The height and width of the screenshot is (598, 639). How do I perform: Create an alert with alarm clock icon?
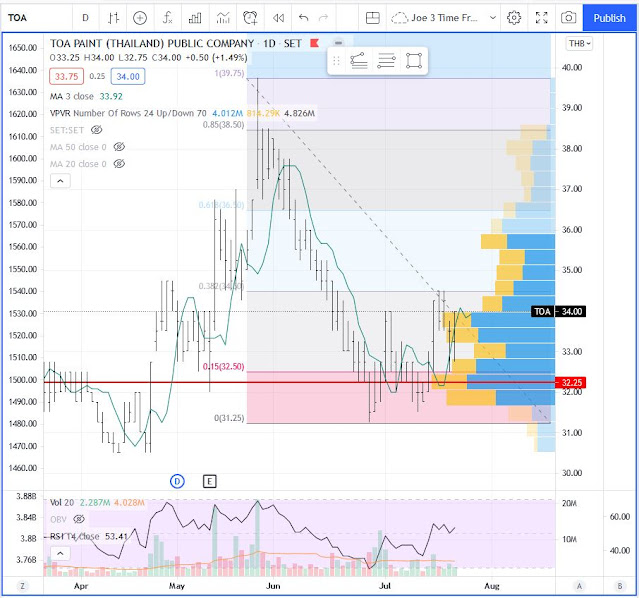(x=250, y=18)
